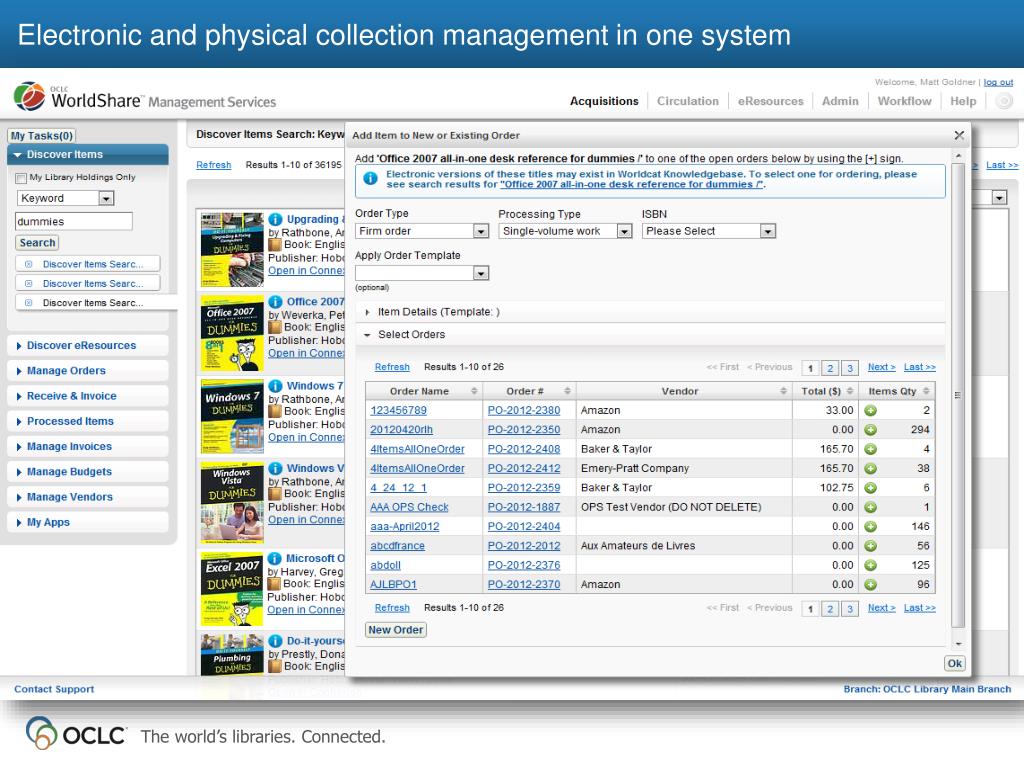Screen dimensions: 1024x768
Task: Click Refresh link above orders table
Action: 392,367
